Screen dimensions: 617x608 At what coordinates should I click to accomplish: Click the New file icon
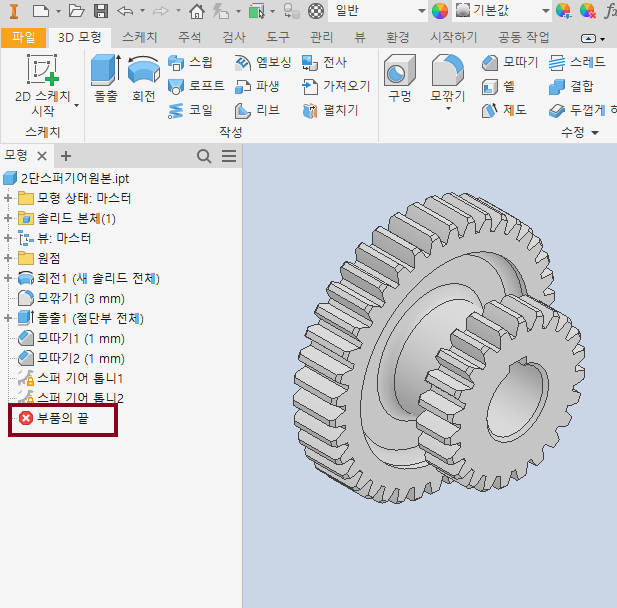(x=41, y=11)
